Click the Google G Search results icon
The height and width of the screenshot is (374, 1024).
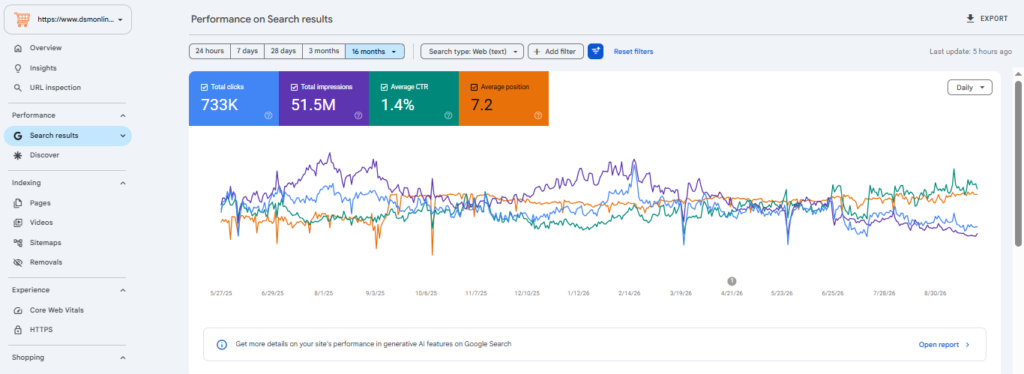(x=18, y=136)
